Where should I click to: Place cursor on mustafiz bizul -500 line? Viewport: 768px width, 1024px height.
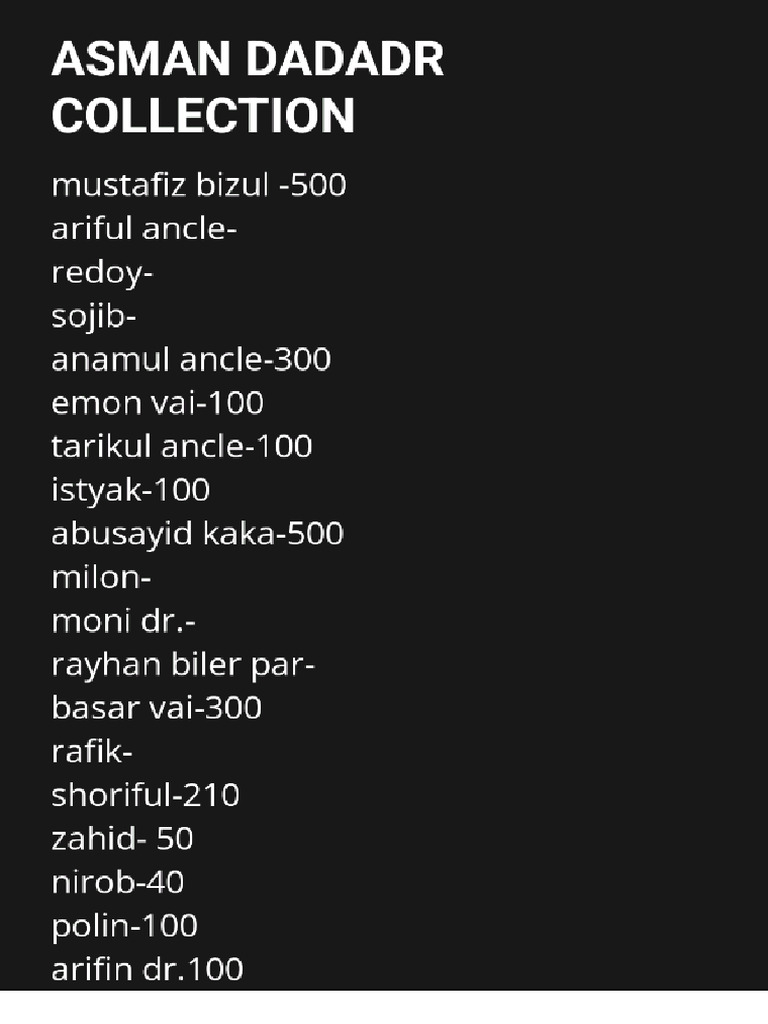[x=199, y=185]
